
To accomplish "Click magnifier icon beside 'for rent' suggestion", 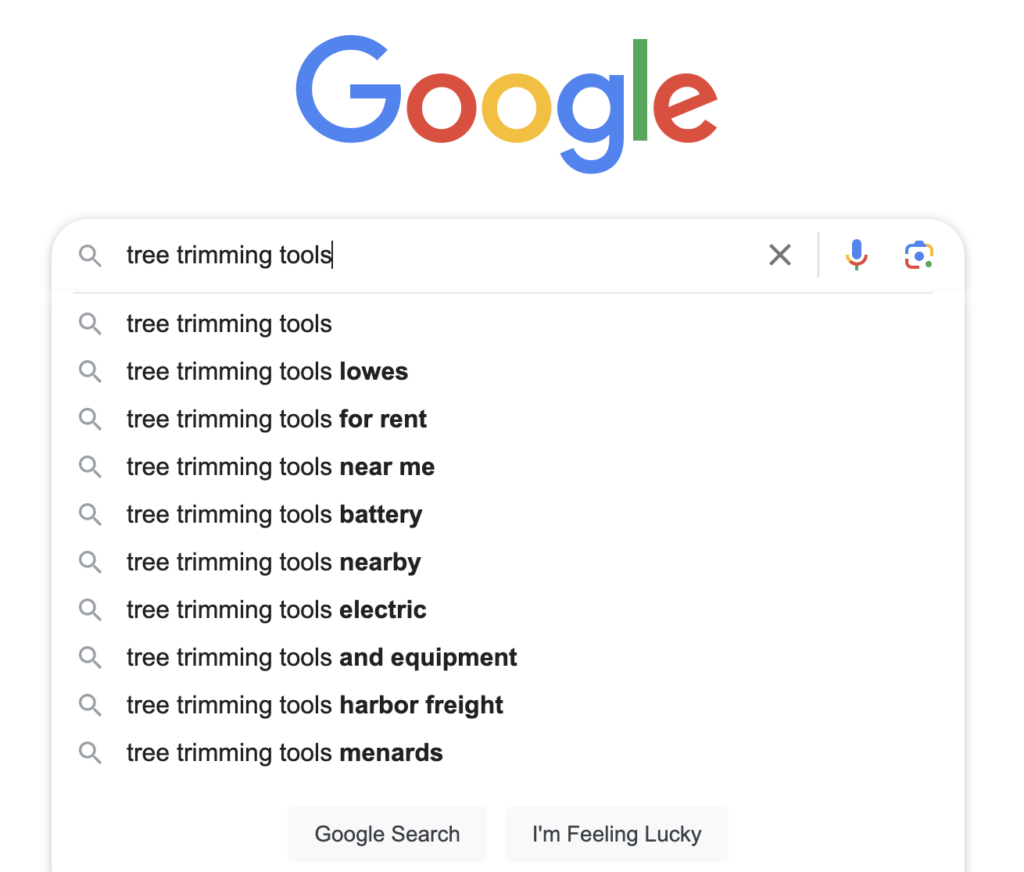I will pos(90,419).
